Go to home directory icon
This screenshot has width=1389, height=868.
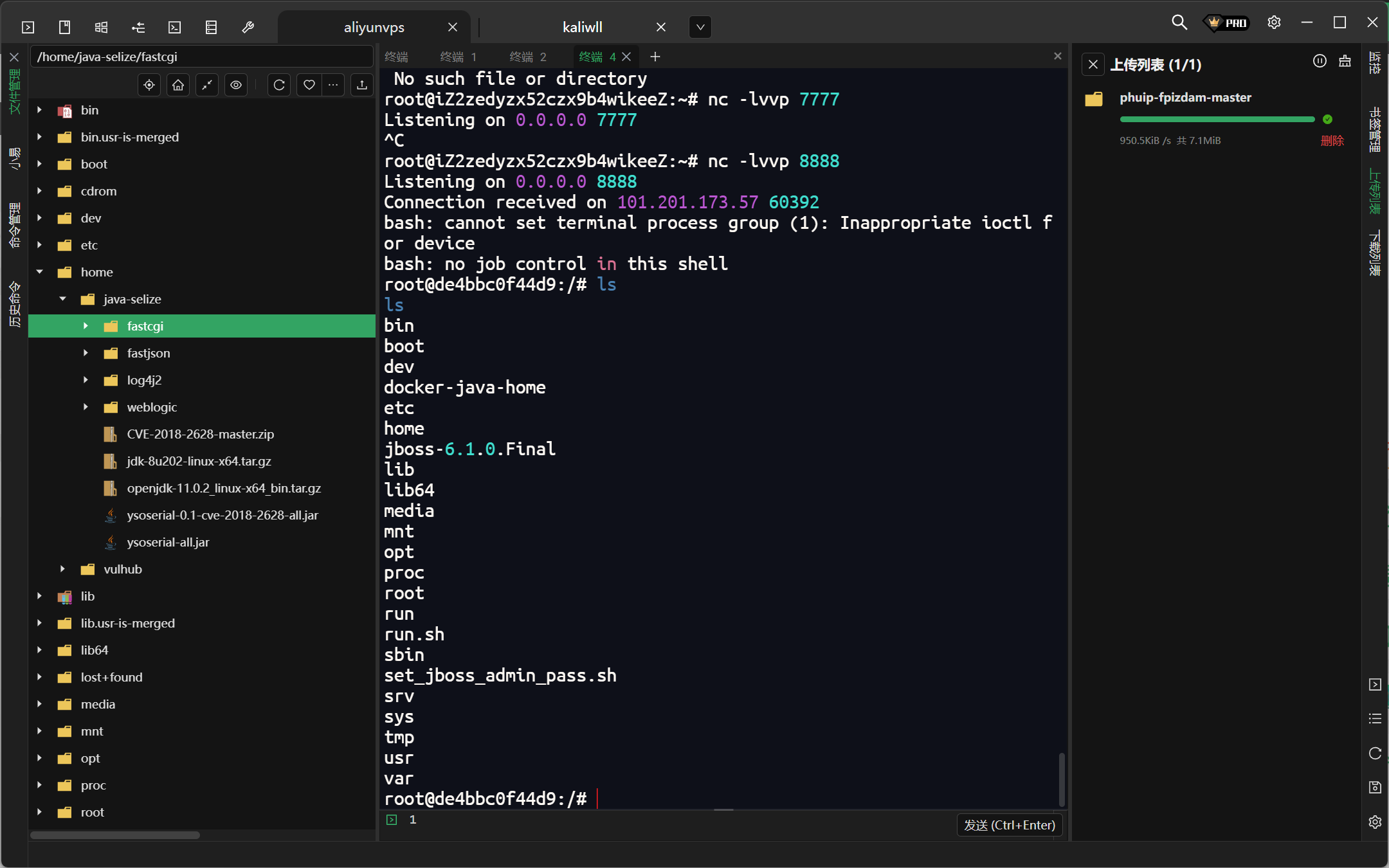pos(178,85)
